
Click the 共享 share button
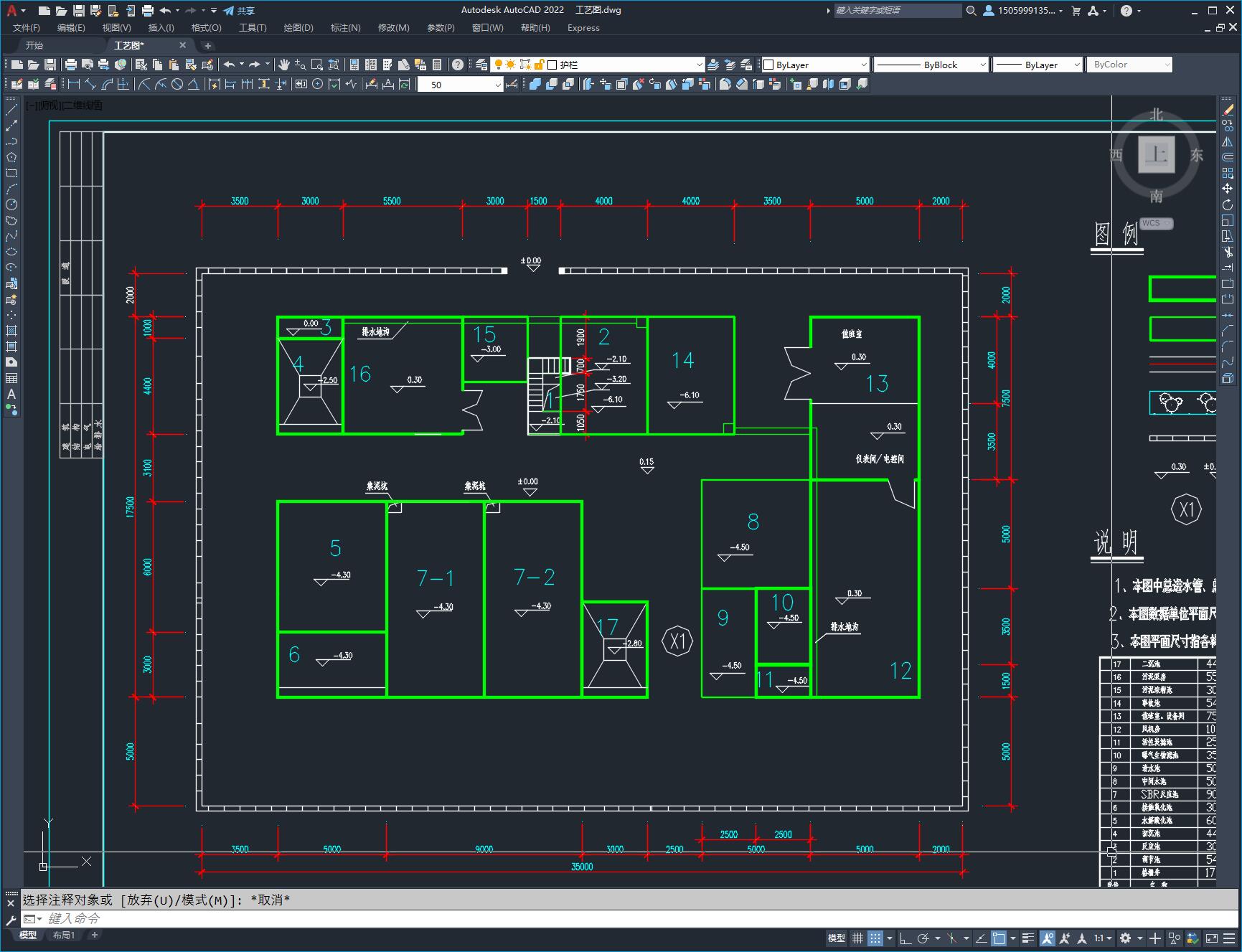pyautogui.click(x=239, y=11)
